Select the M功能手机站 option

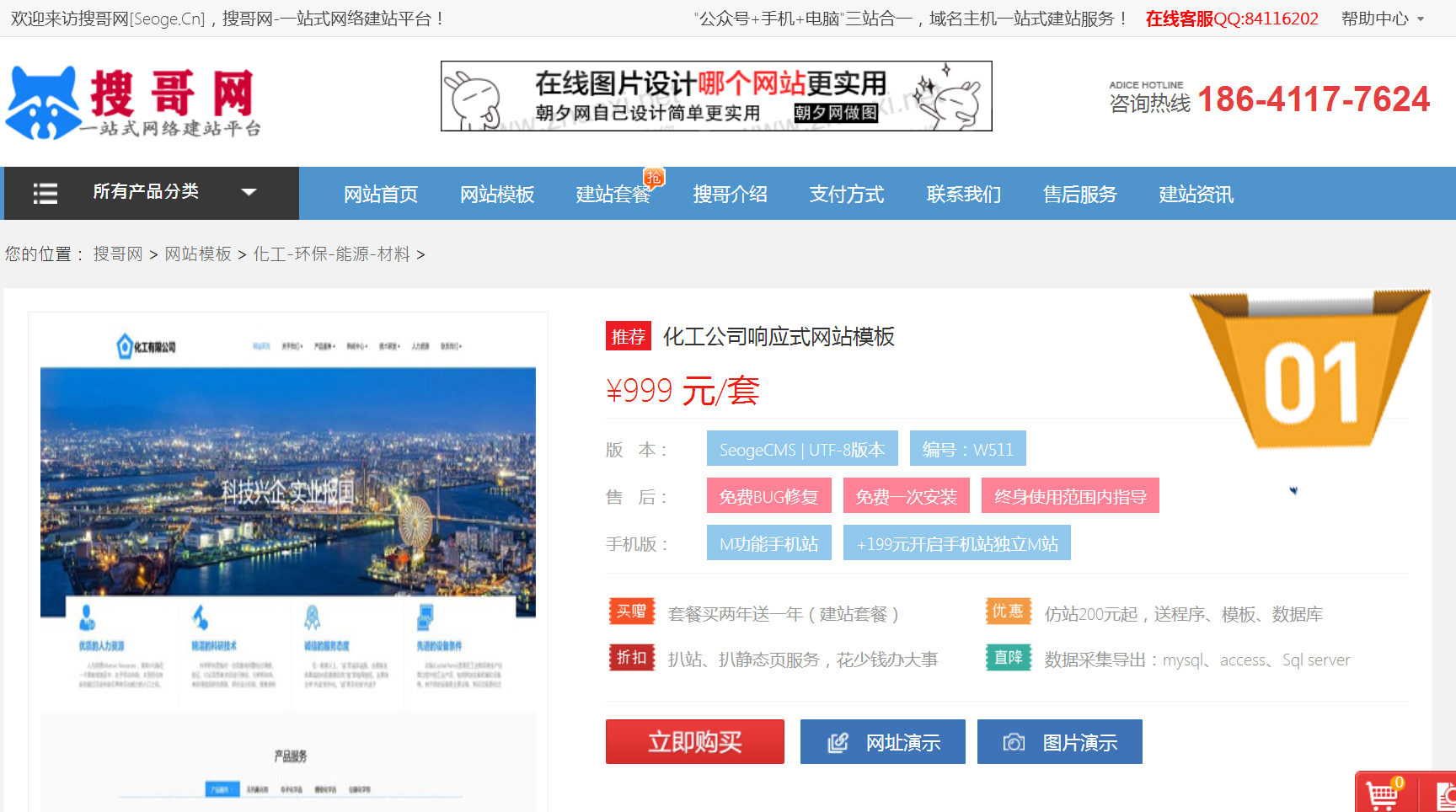click(768, 543)
